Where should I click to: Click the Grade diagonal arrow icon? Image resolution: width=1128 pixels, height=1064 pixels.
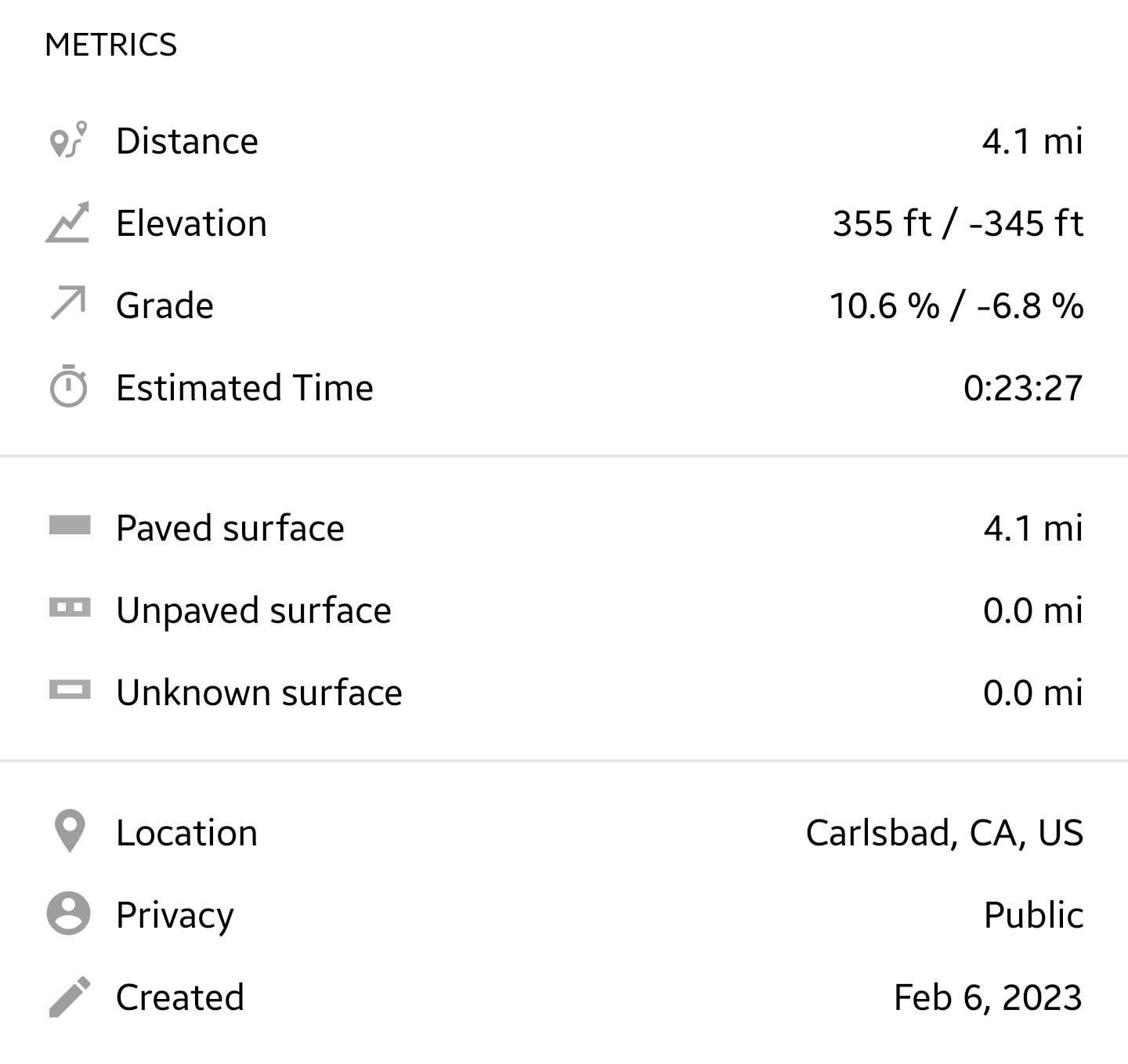[x=69, y=304]
